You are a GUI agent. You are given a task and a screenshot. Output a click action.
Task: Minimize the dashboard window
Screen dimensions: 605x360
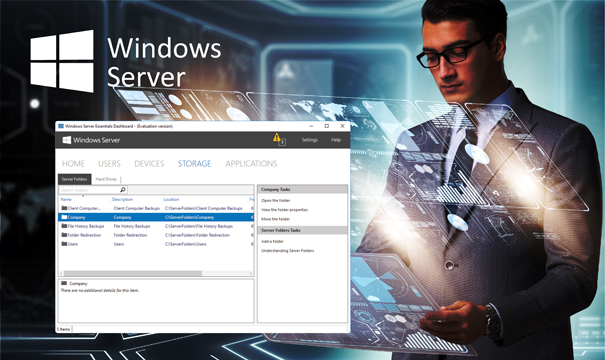[311, 126]
